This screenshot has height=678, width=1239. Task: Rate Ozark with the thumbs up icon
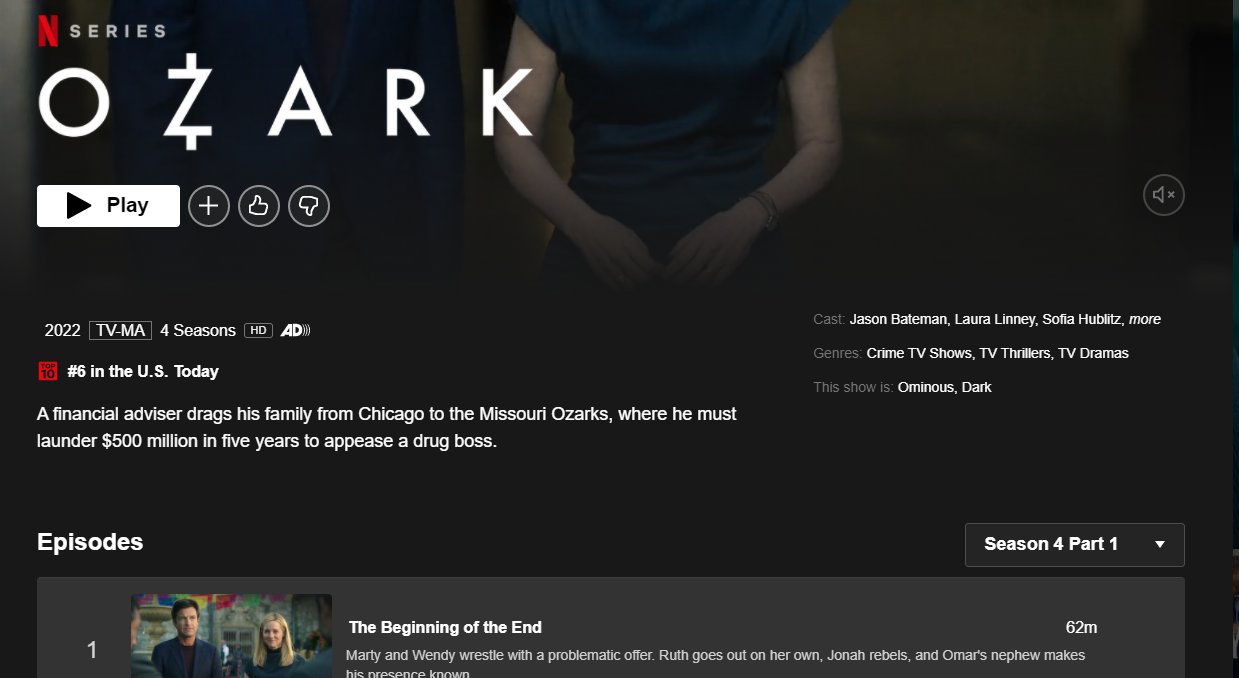[x=259, y=206]
